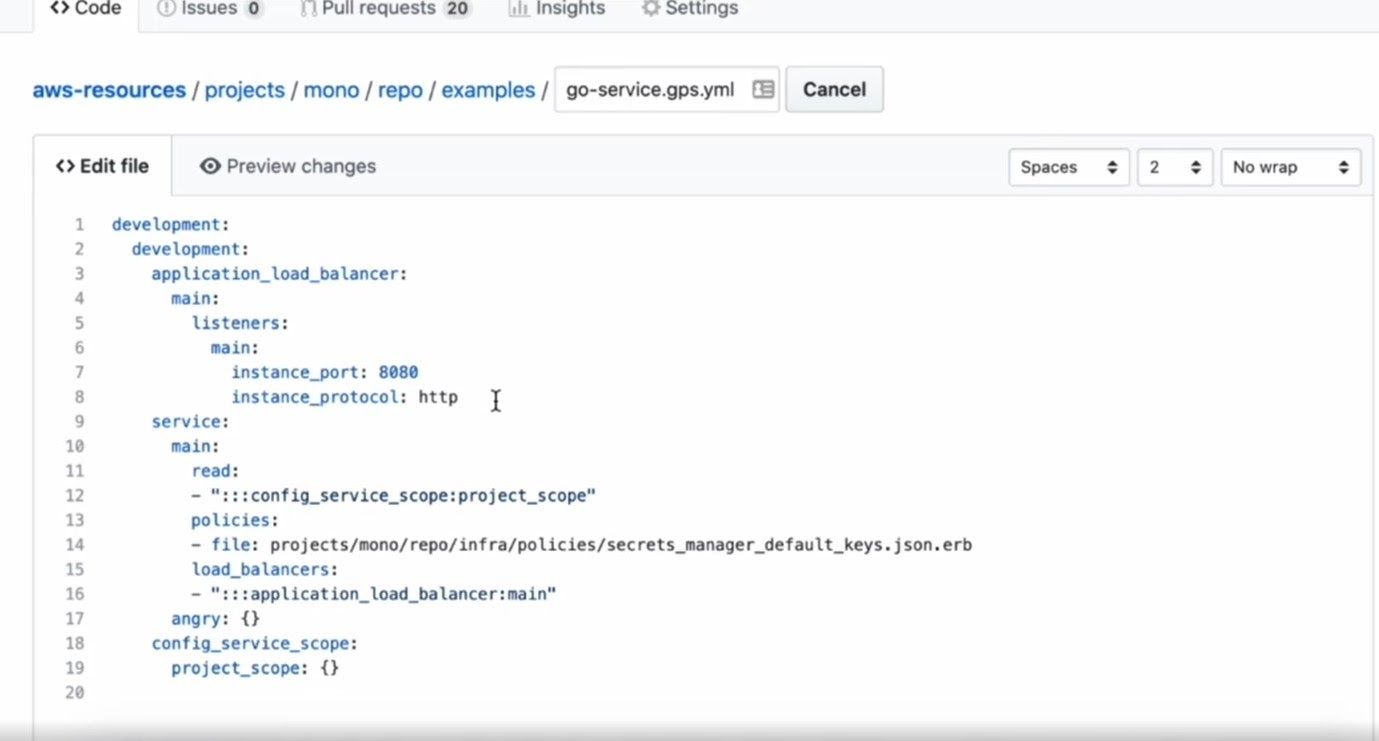Click the Settings gear icon
The image size is (1379, 741).
(x=651, y=9)
